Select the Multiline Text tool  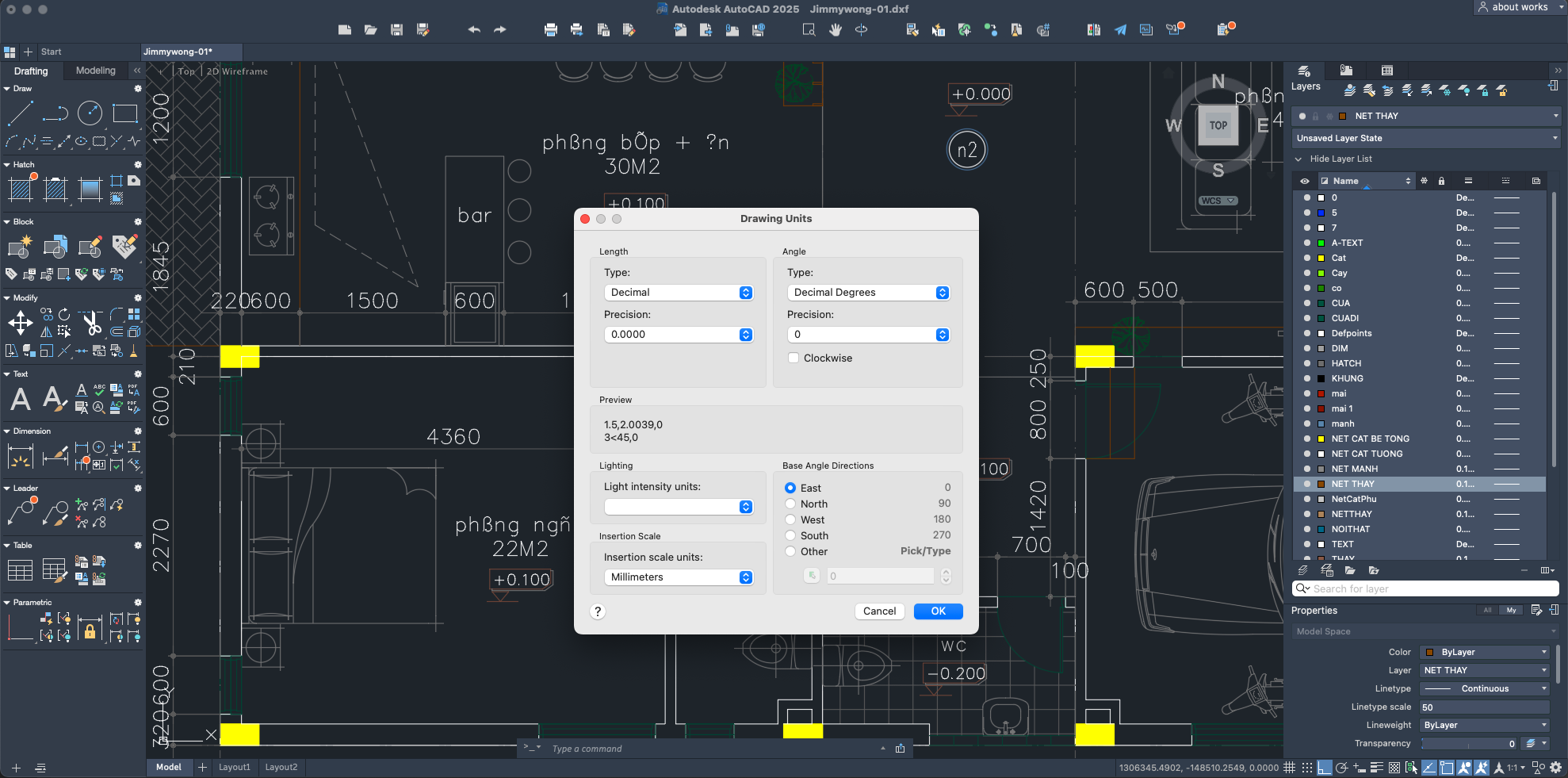21,399
